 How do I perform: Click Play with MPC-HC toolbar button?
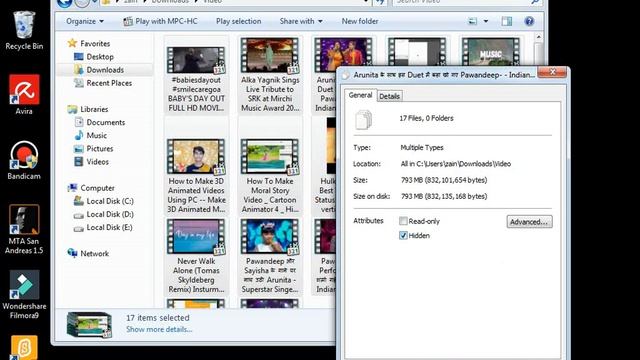coord(160,21)
